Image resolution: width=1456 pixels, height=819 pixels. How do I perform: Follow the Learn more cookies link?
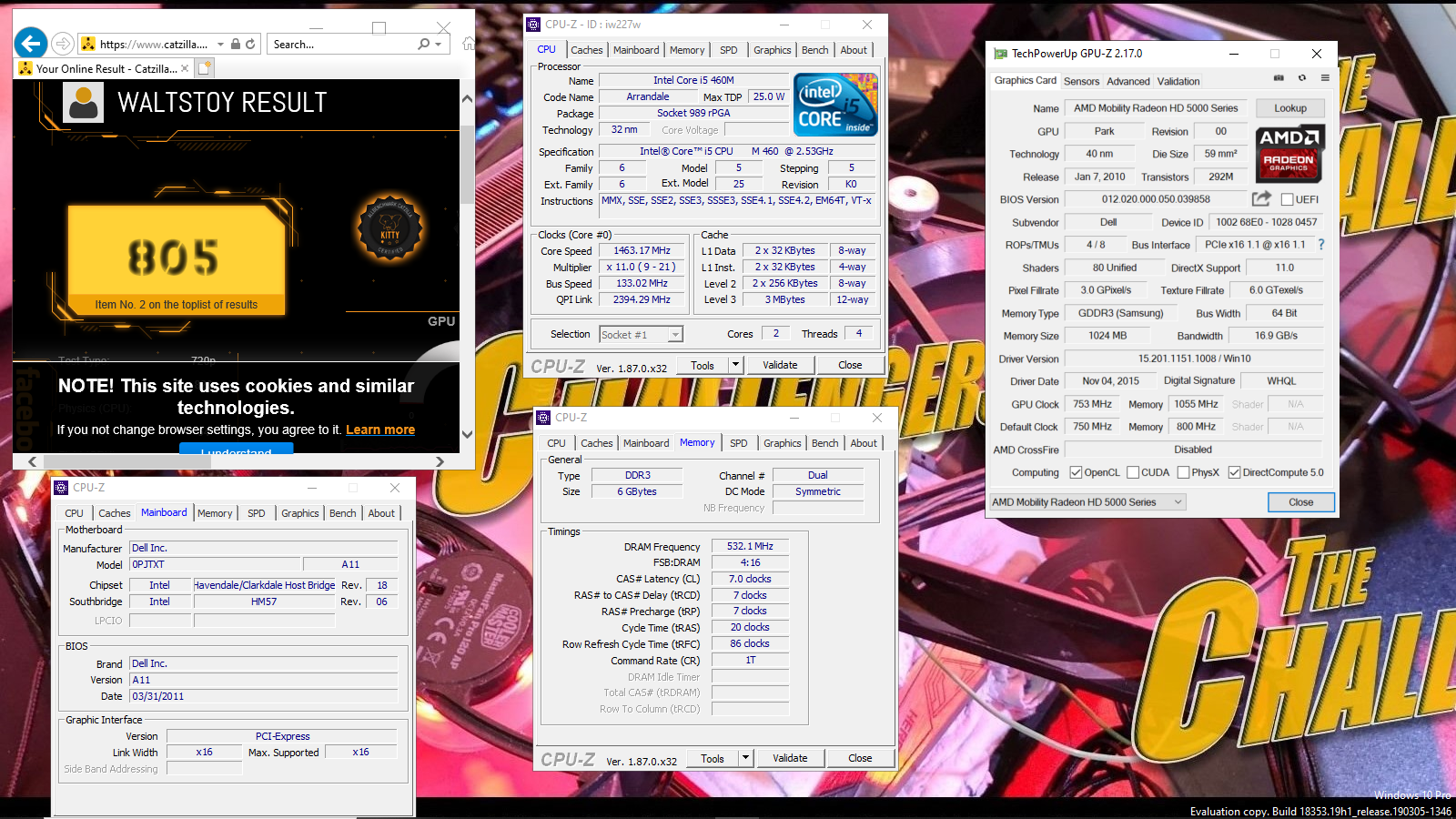tap(380, 430)
